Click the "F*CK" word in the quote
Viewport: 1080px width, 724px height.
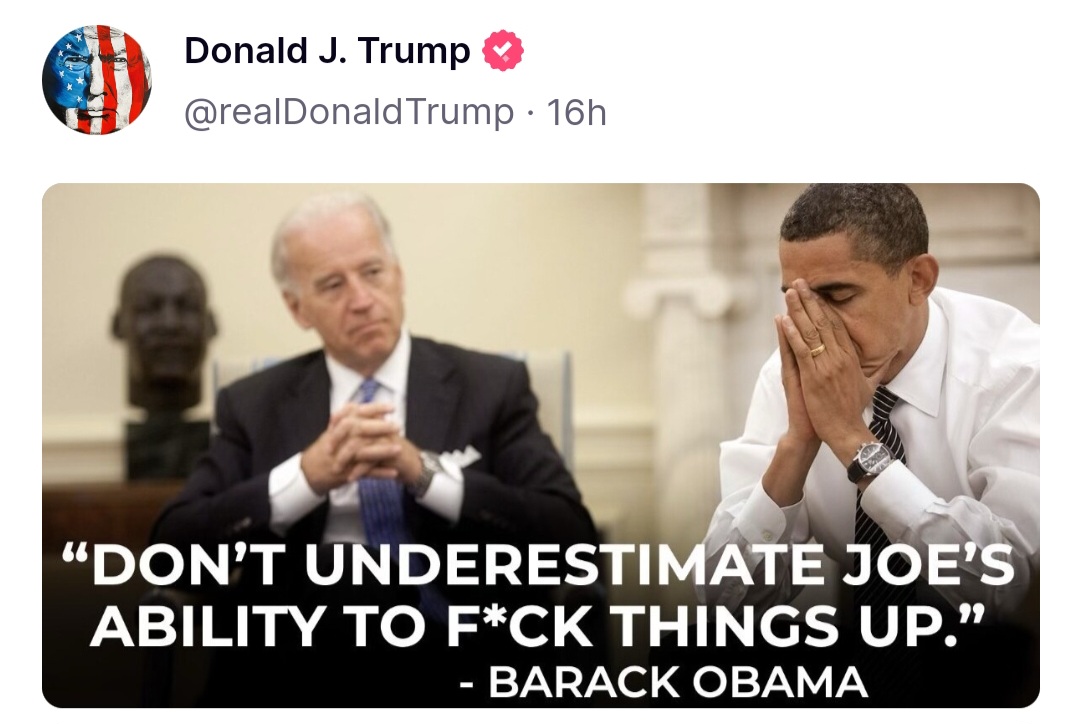[519, 626]
